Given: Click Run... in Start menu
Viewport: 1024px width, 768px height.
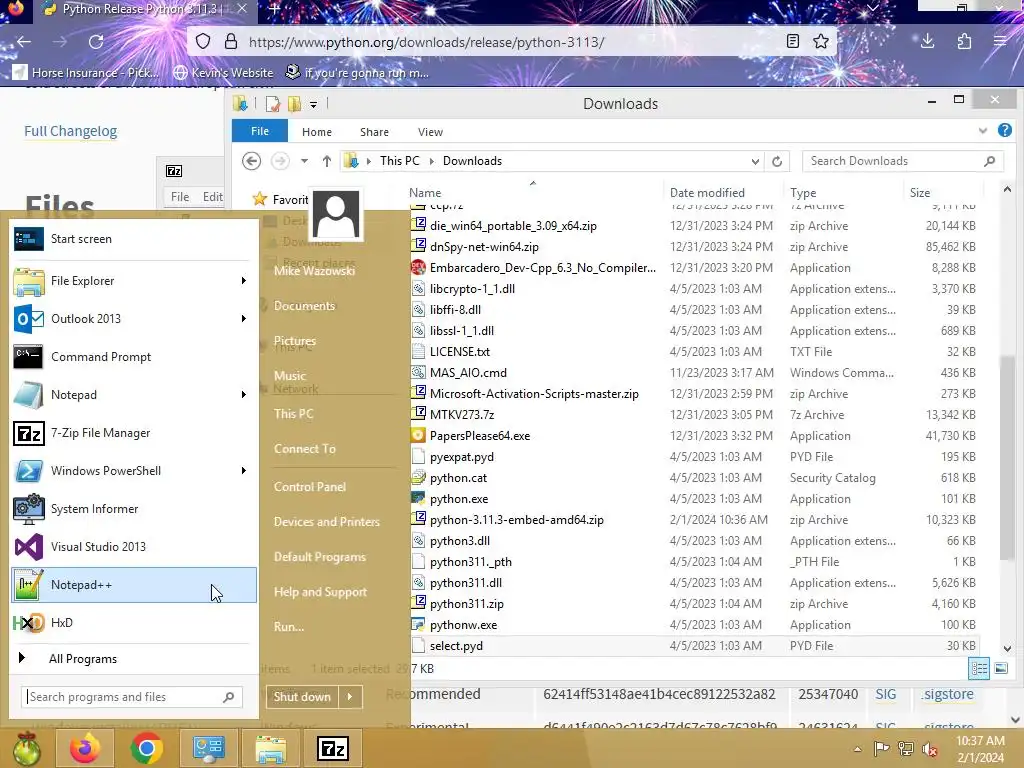Looking at the screenshot, I should tap(289, 627).
